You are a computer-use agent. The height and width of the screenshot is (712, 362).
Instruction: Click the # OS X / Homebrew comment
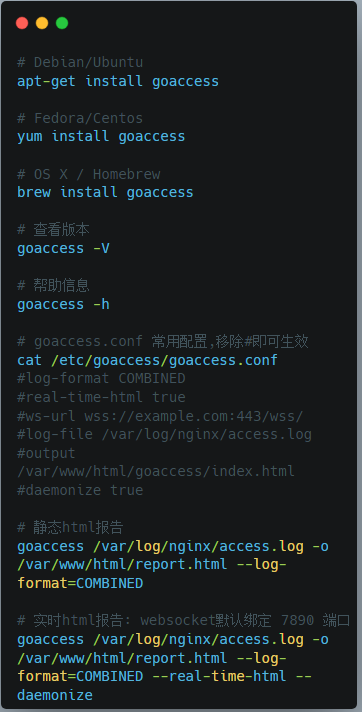(89, 174)
